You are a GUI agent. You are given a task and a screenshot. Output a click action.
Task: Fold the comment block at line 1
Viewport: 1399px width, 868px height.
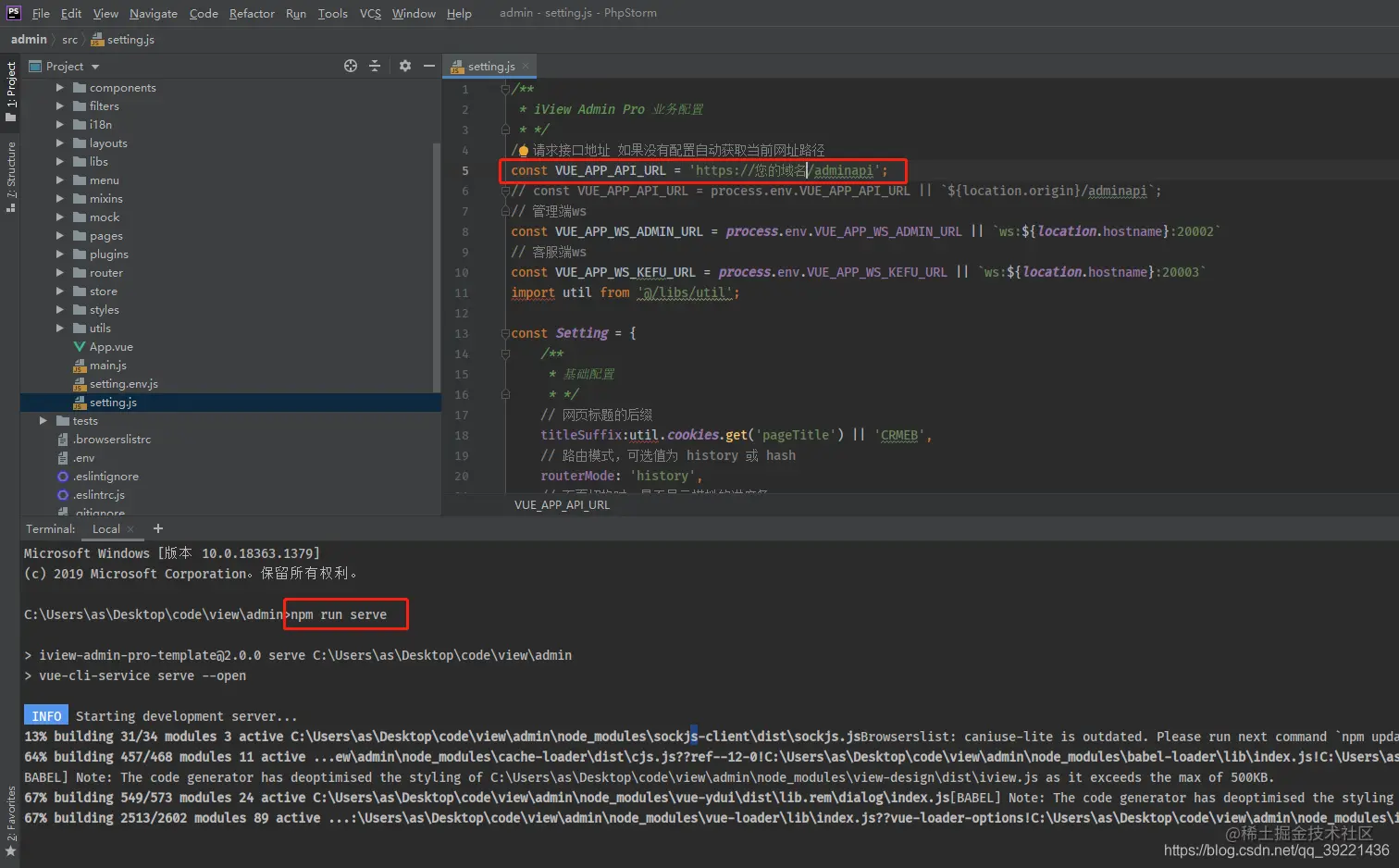505,89
